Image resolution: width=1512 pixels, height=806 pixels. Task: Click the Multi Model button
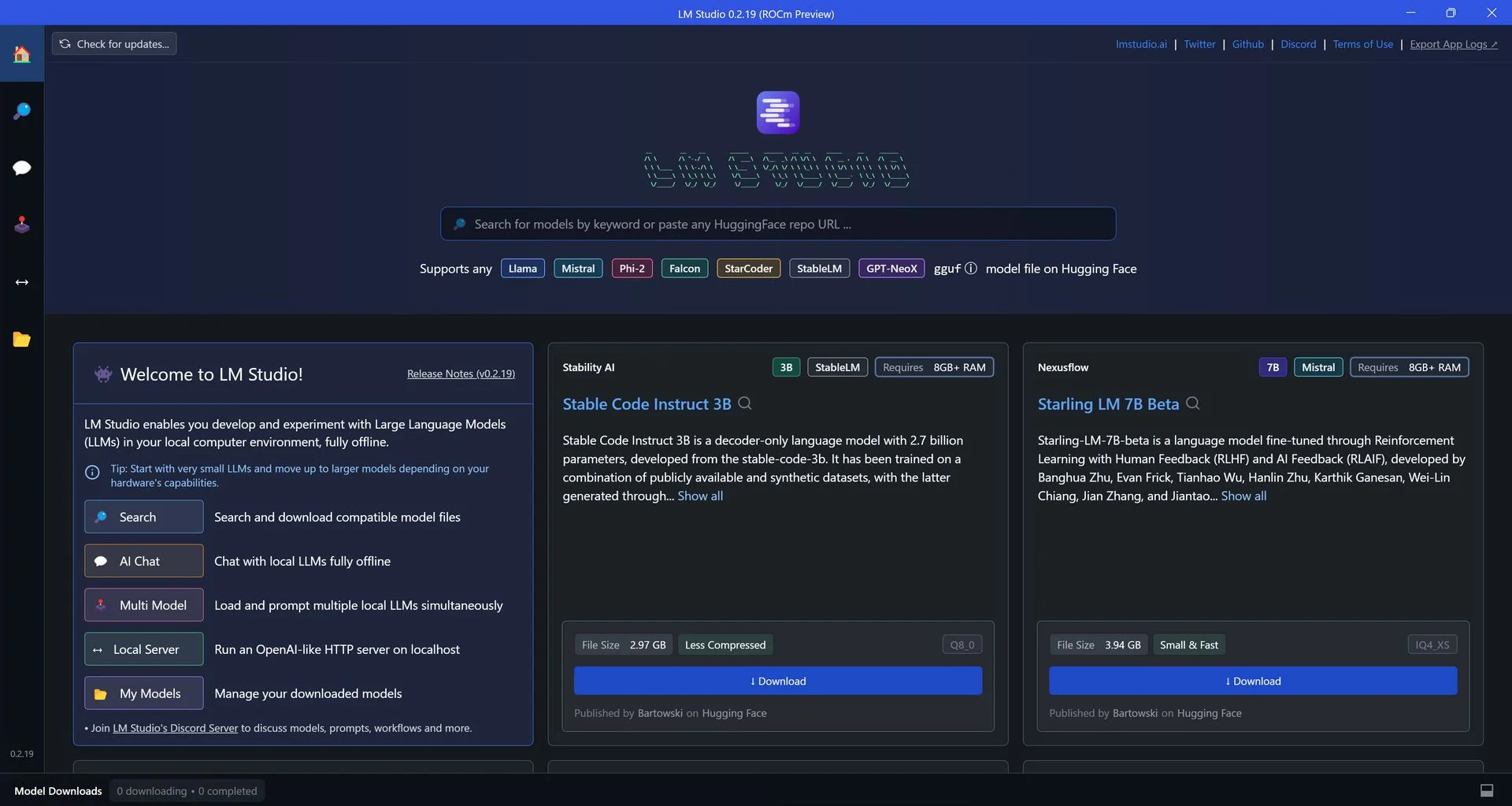pyautogui.click(x=143, y=605)
